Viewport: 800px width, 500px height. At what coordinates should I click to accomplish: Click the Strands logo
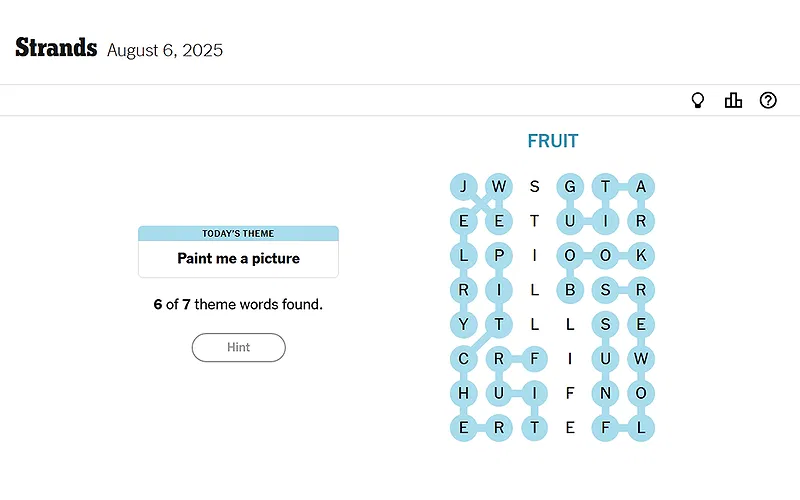click(56, 48)
